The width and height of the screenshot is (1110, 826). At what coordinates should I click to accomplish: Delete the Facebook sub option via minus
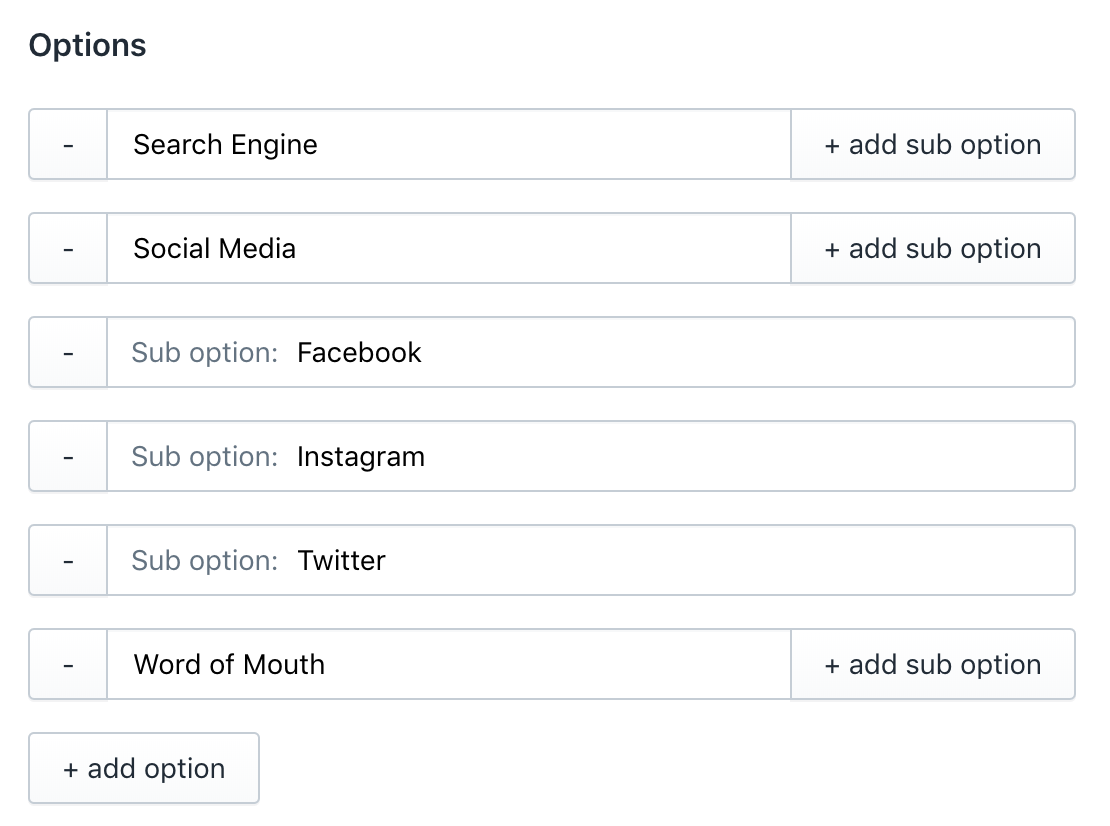tap(68, 353)
